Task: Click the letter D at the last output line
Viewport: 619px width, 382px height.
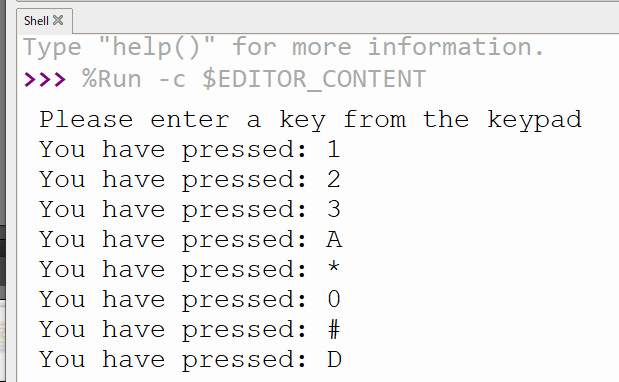Action: pyautogui.click(x=334, y=360)
